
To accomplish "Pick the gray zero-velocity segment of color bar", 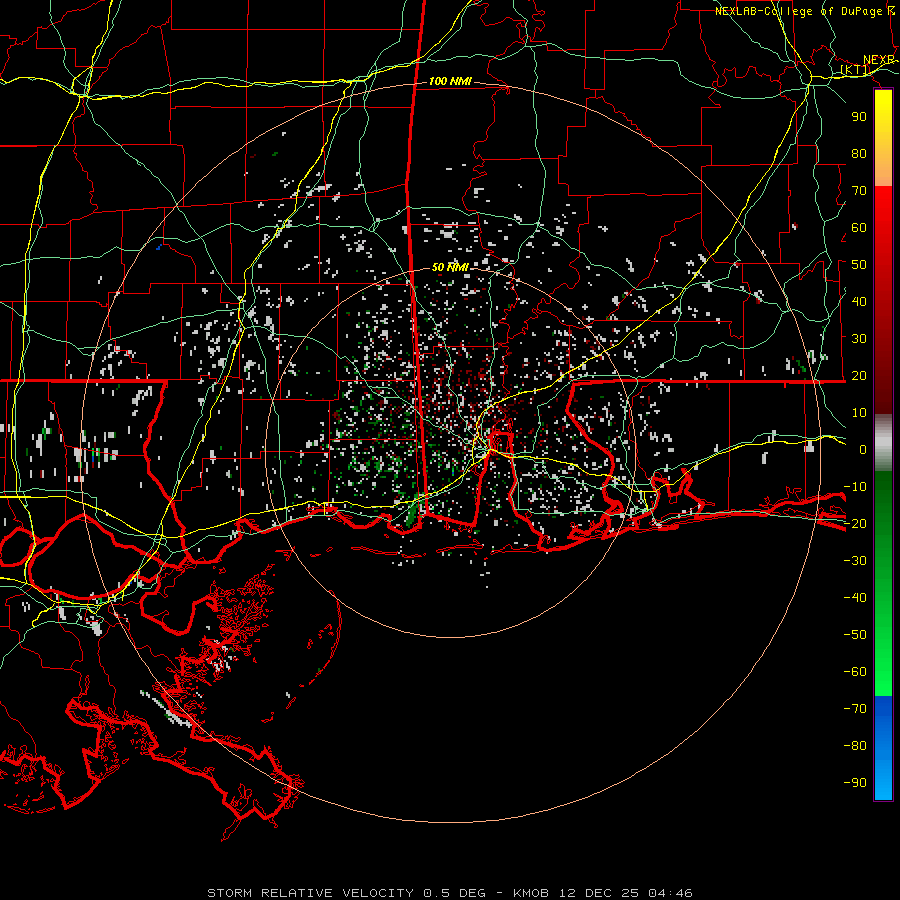I will (883, 443).
